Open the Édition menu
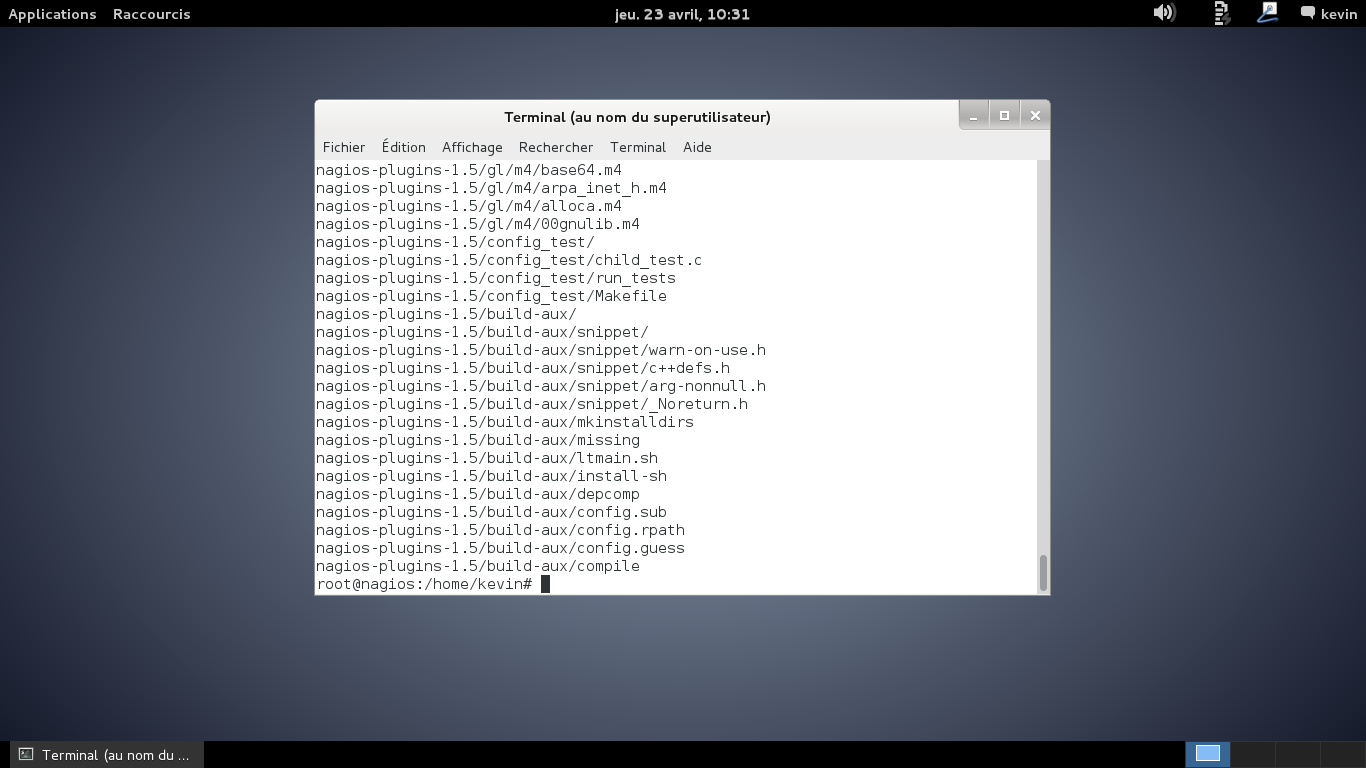 403,147
